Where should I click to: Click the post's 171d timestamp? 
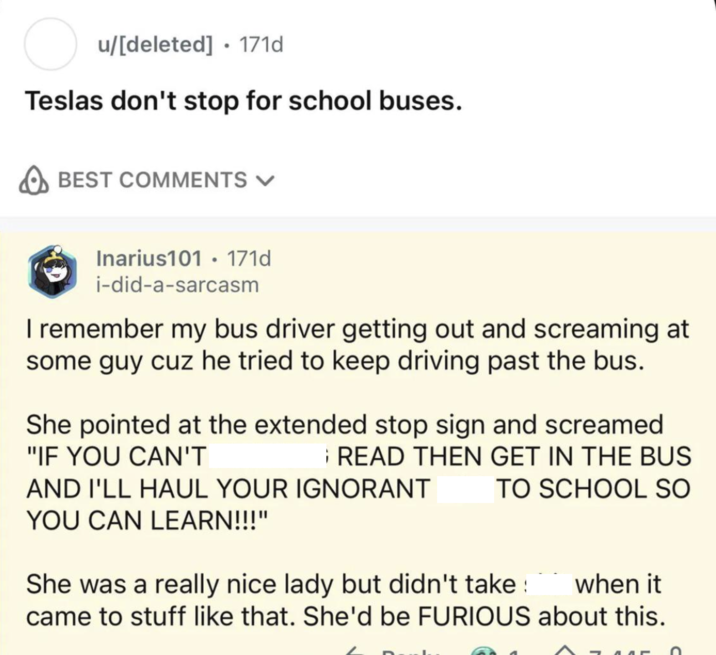pos(264,45)
